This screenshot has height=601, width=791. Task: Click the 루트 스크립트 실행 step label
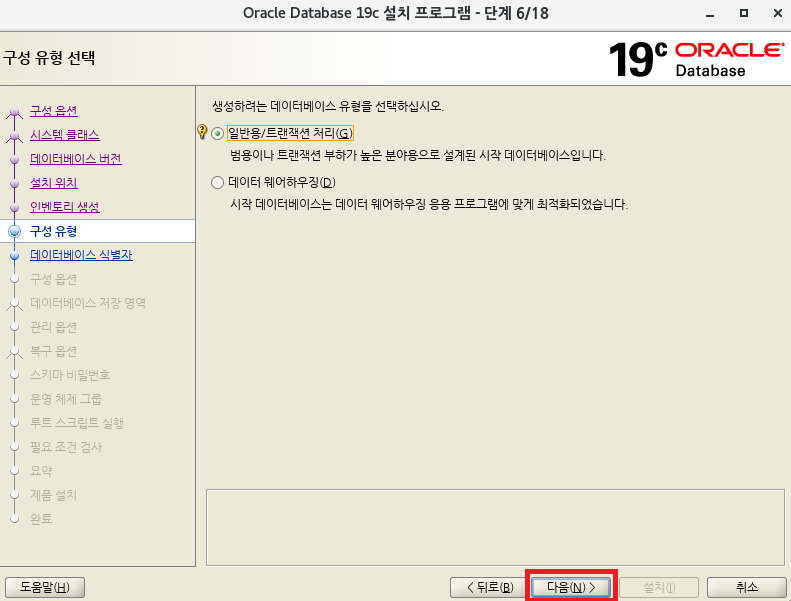pos(77,423)
